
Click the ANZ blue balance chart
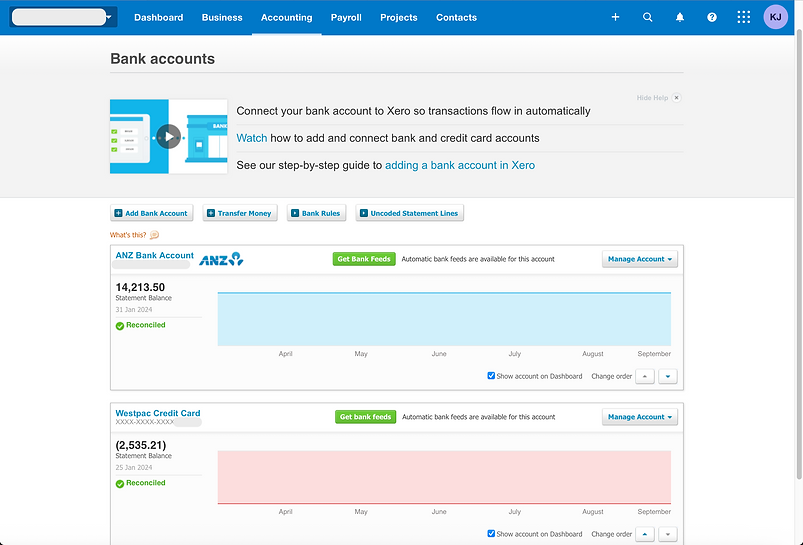coord(444,319)
